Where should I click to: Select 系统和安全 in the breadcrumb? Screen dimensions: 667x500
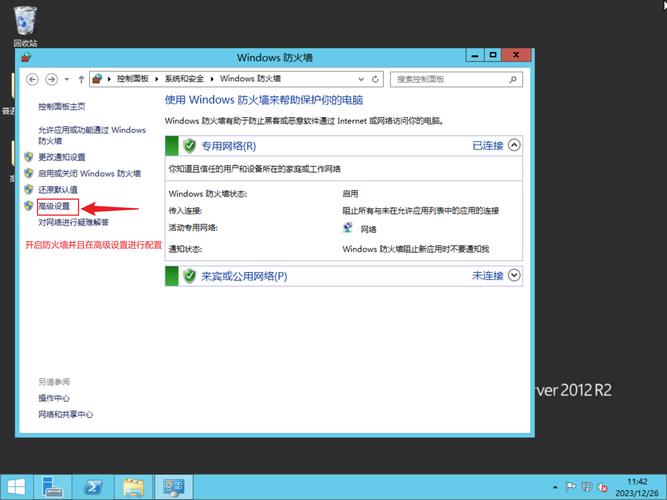tap(184, 79)
